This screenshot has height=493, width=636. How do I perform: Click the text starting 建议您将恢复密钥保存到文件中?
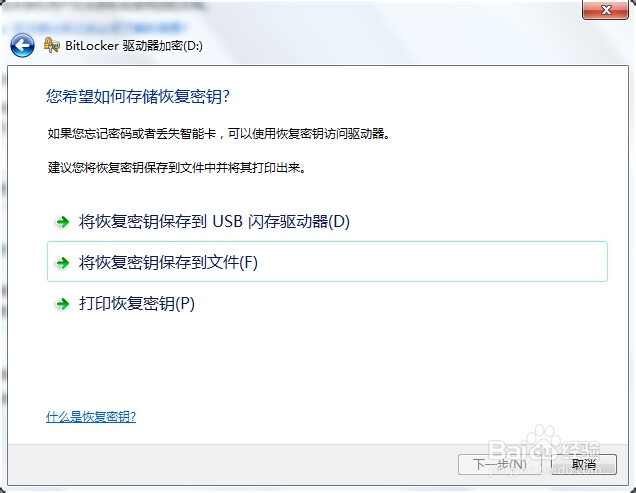coord(177,167)
